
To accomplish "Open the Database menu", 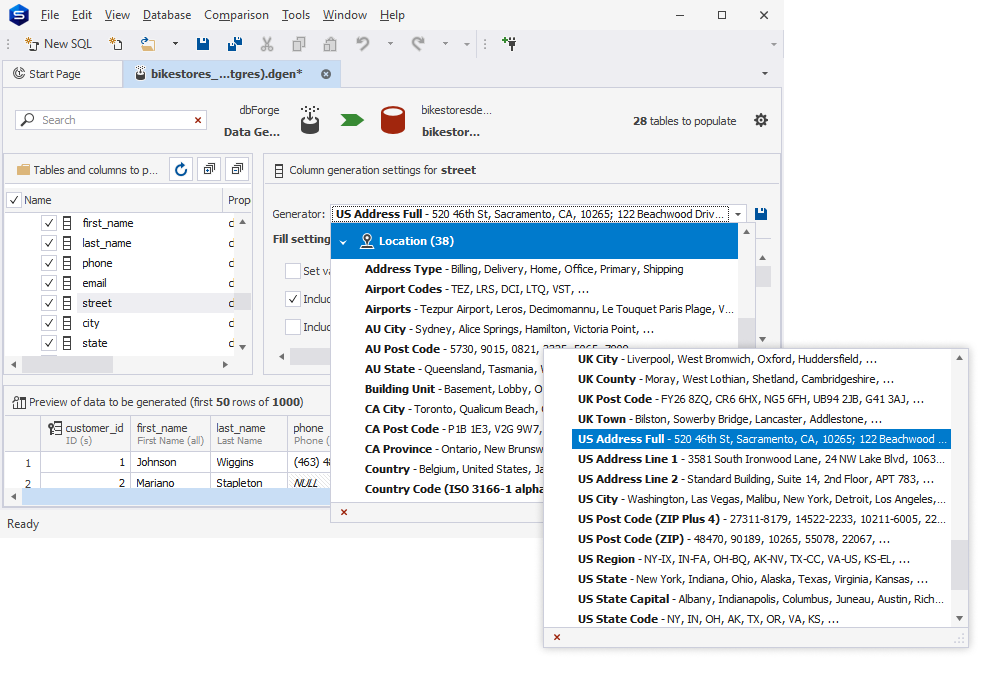I will point(166,14).
